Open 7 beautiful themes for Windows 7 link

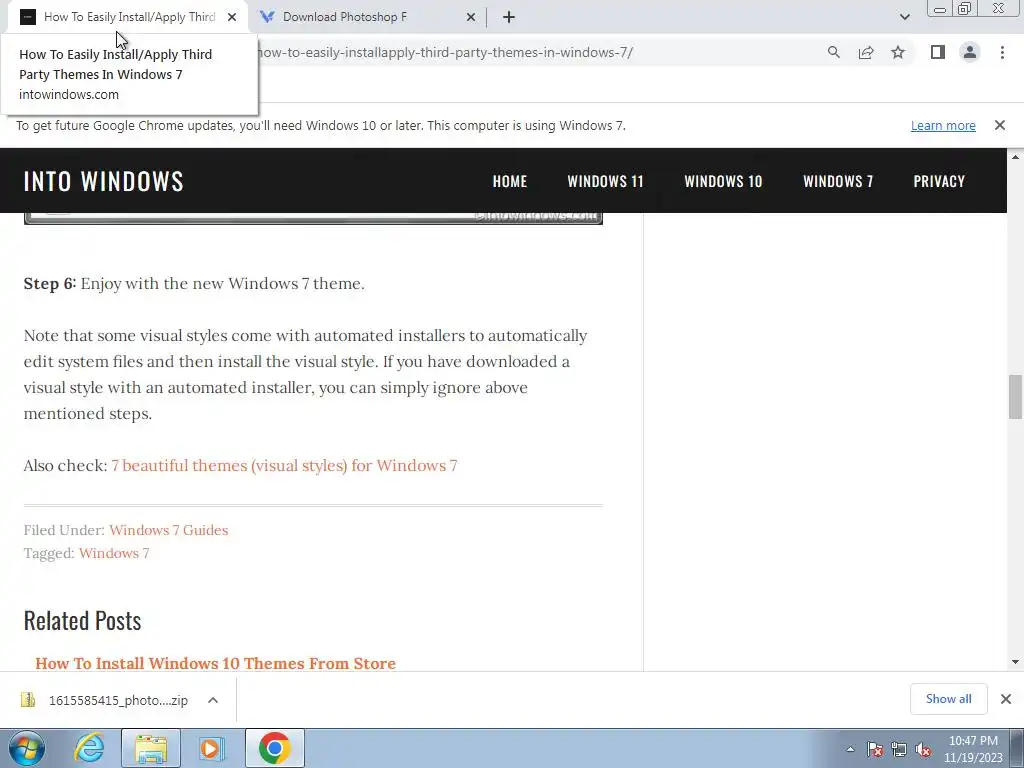point(284,466)
